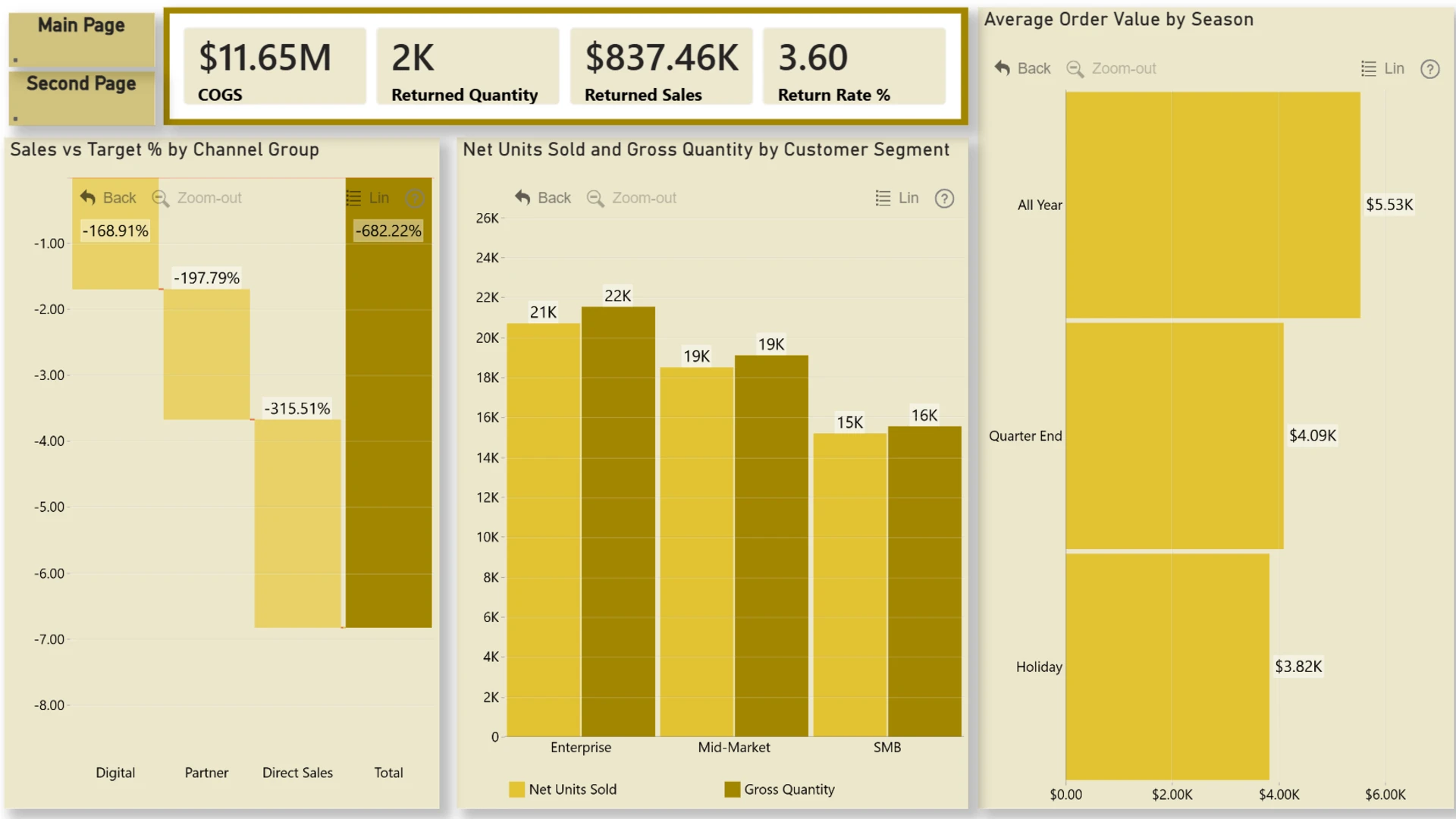Click the Total axis label
The image size is (1456, 819).
pos(388,773)
